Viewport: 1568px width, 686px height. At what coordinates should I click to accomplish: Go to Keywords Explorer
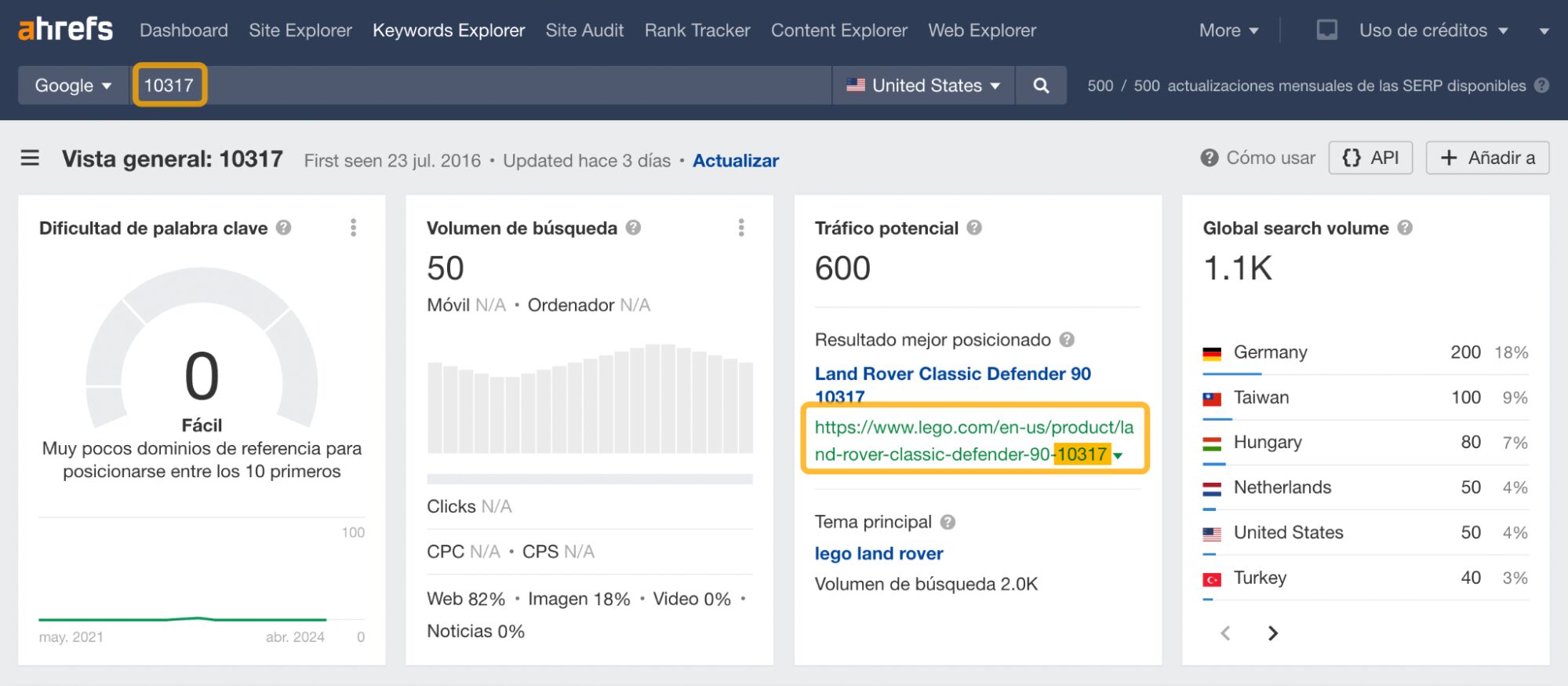(x=449, y=31)
